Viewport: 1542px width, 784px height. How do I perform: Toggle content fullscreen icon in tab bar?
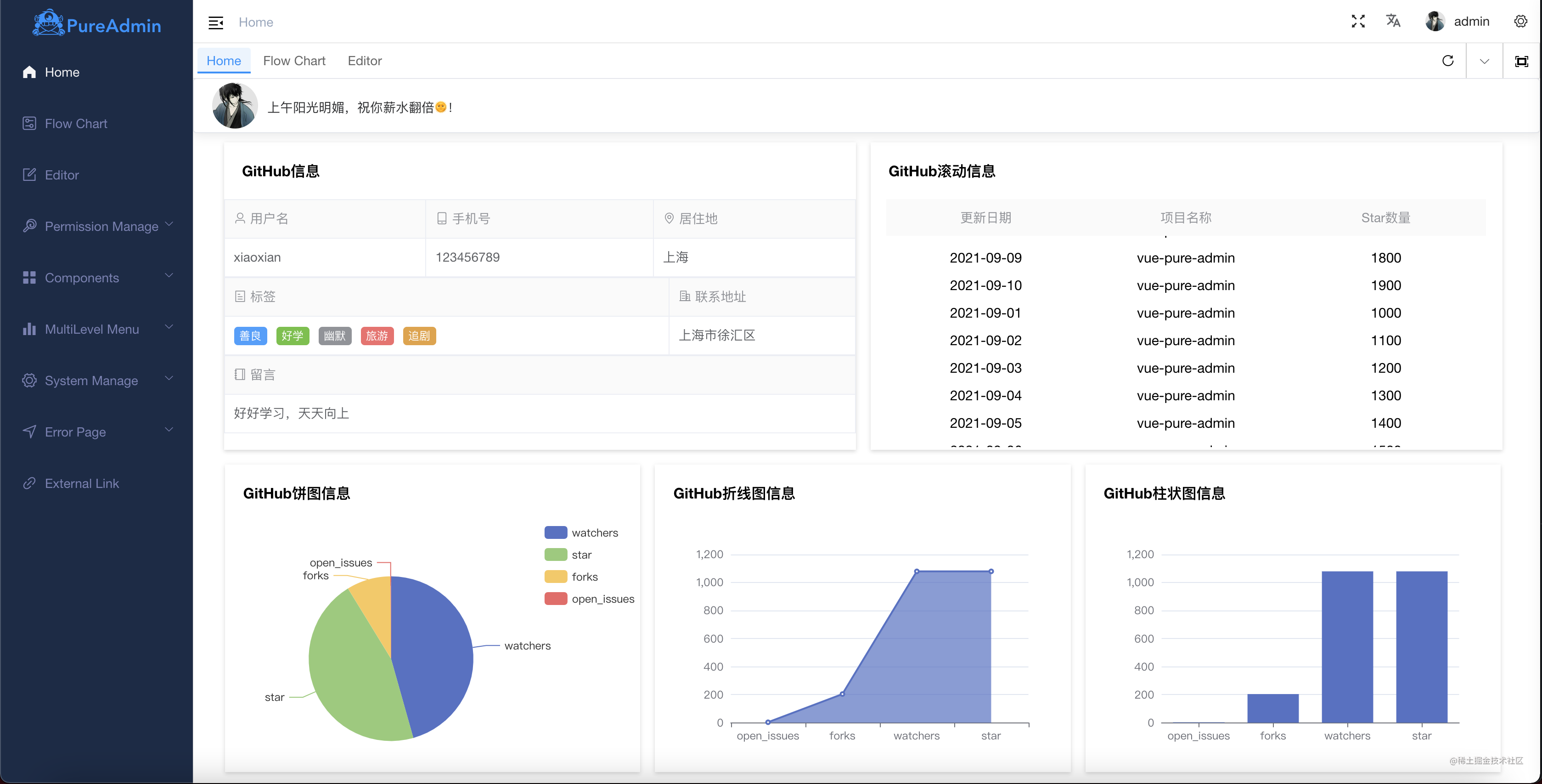pos(1521,61)
